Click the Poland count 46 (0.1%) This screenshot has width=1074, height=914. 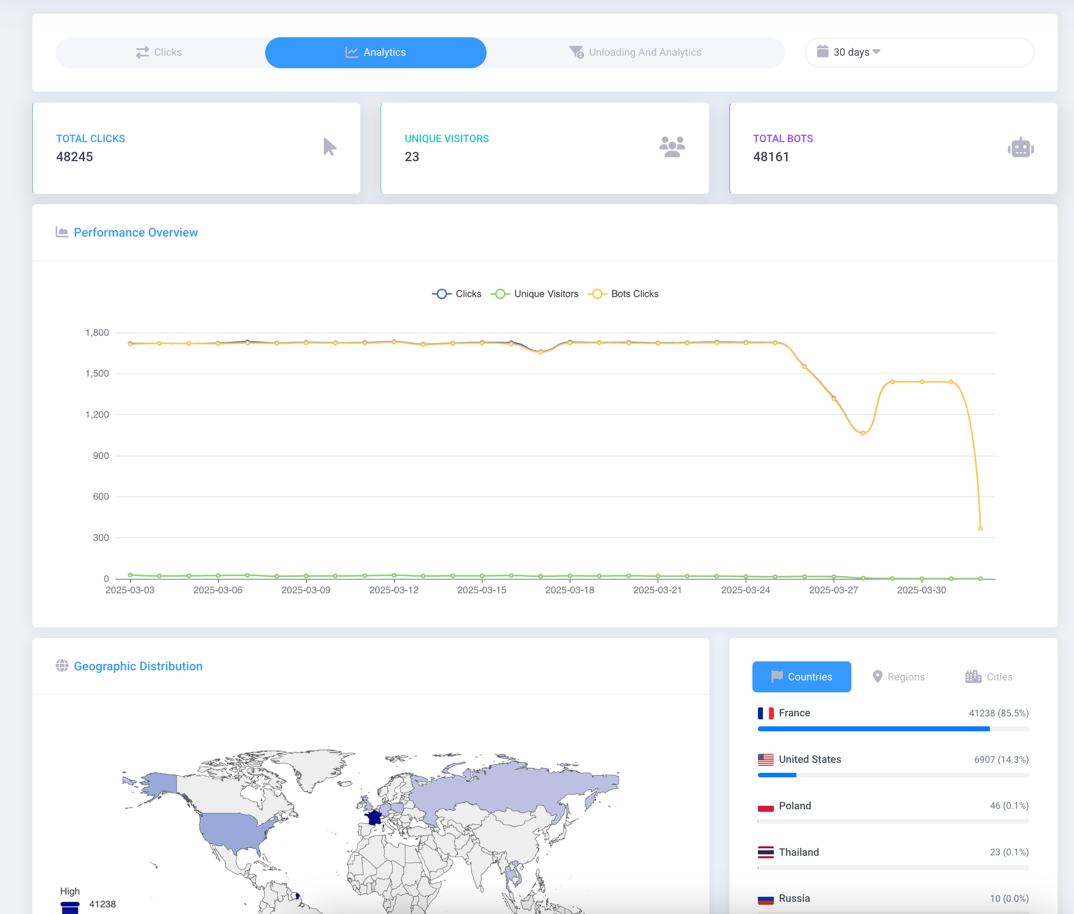(x=1009, y=806)
